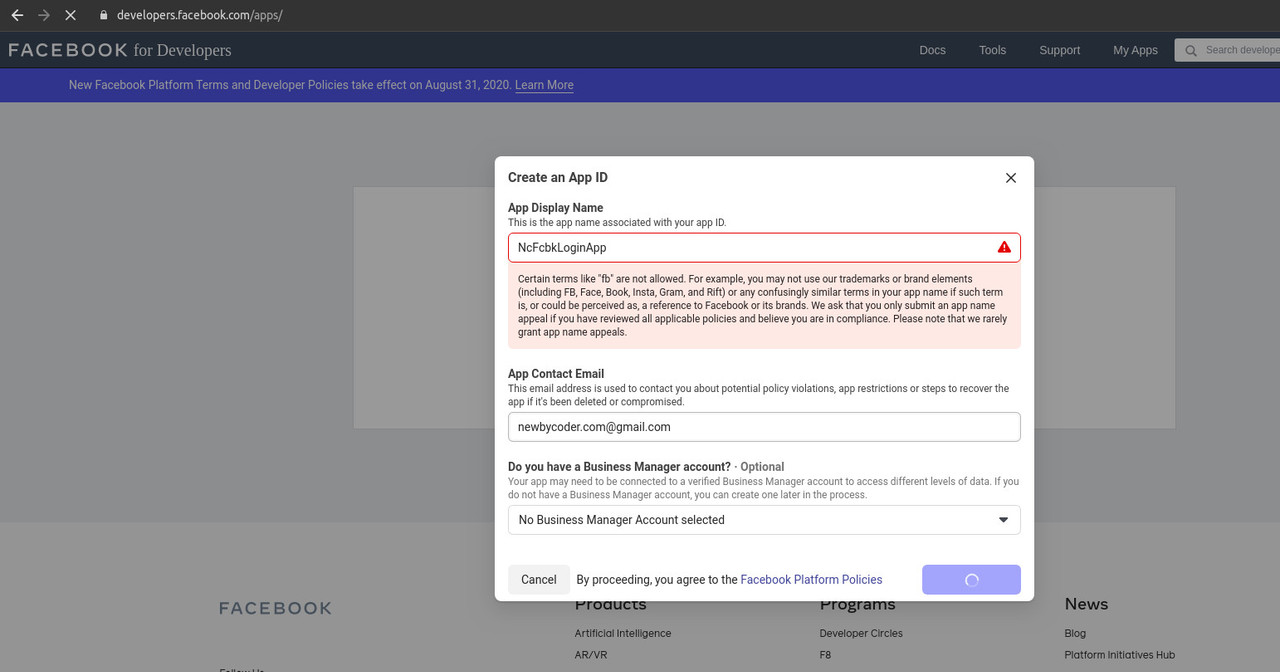Click the App Display Name input field
This screenshot has width=1280, height=672.
coord(764,247)
